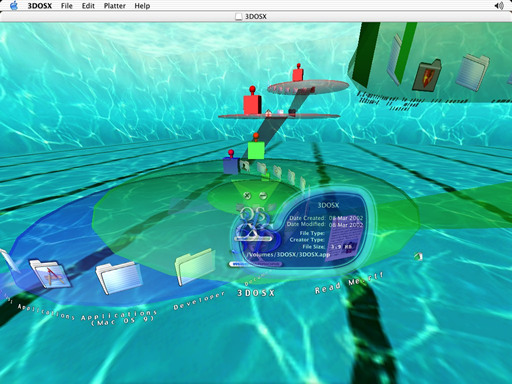
Task: Select the small Read Me.rtf file icon
Action: 419,256
